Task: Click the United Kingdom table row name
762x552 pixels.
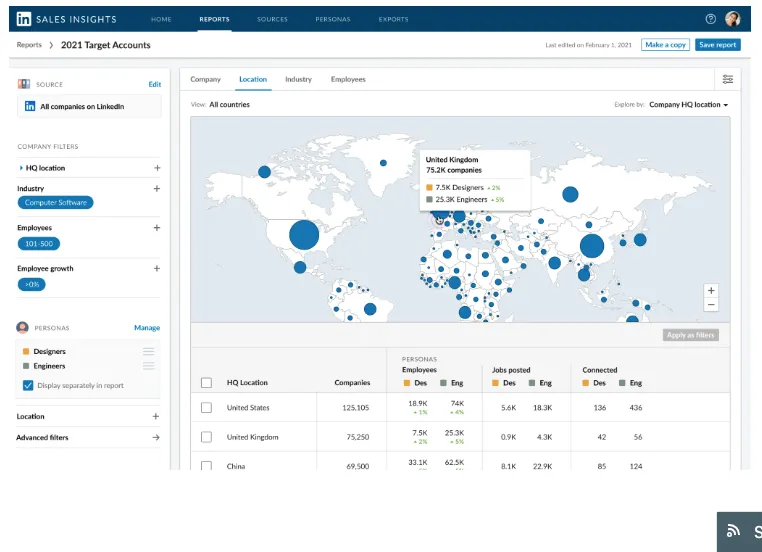Action: (253, 437)
